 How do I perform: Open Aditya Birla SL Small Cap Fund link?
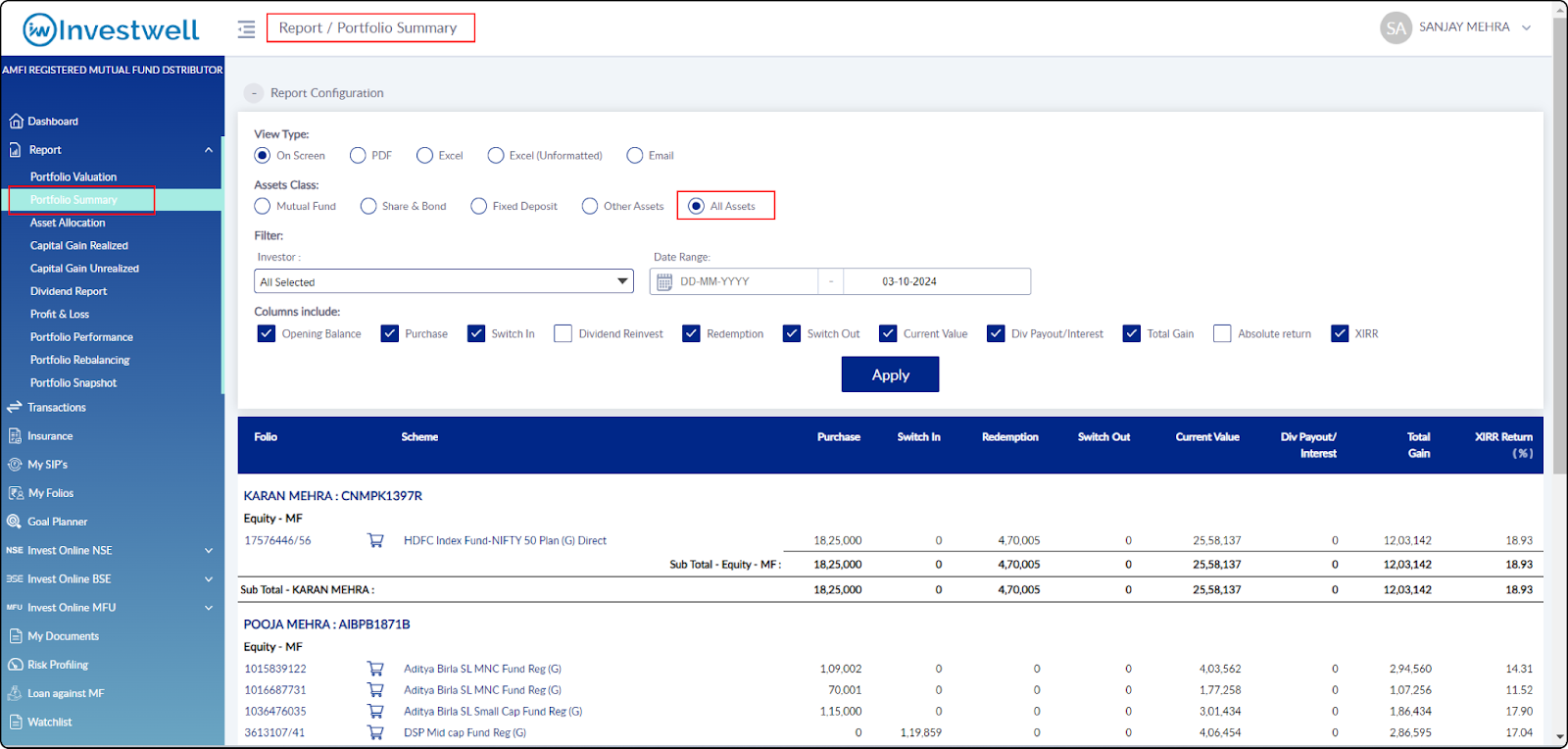point(493,711)
